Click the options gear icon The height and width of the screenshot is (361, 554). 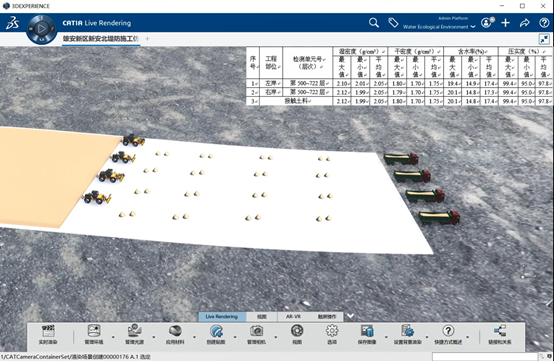pos(332,331)
